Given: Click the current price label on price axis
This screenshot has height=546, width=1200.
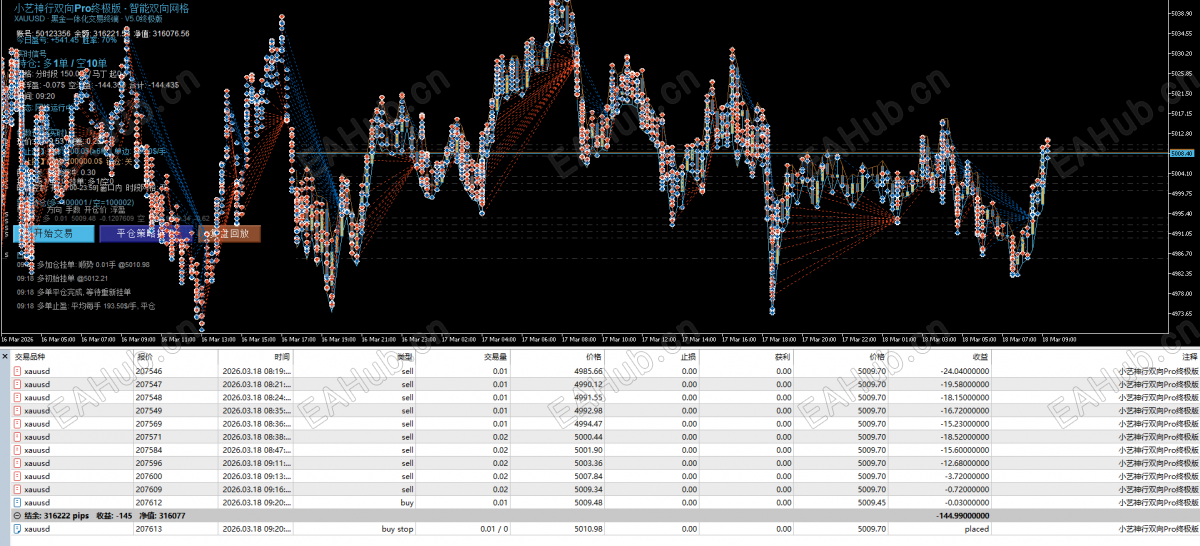Looking at the screenshot, I should pos(1182,153).
